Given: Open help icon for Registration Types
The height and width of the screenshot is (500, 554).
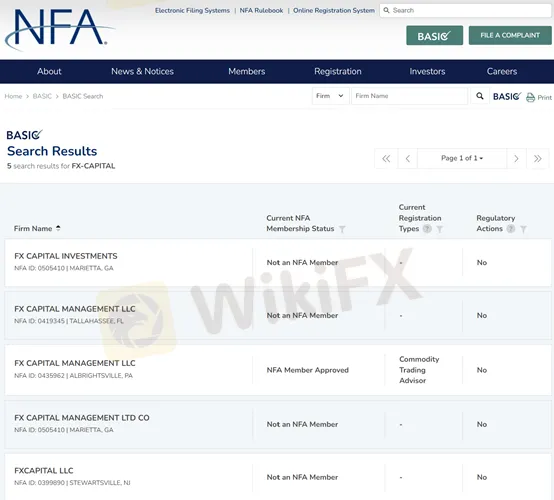Looking at the screenshot, I should [427, 229].
